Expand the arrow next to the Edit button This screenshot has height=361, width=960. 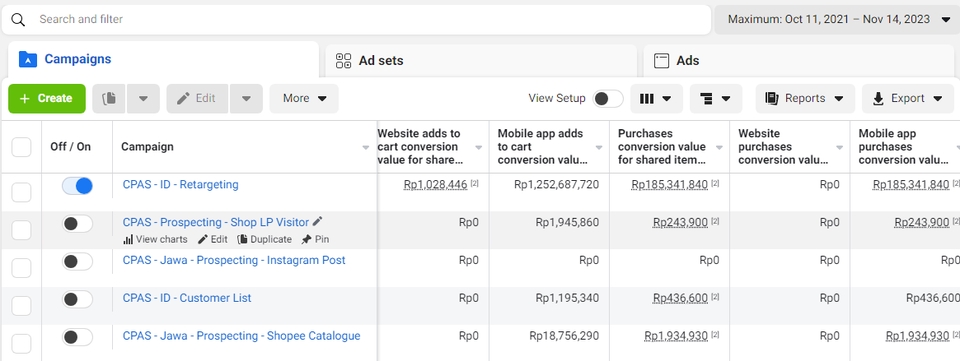[x=246, y=99]
